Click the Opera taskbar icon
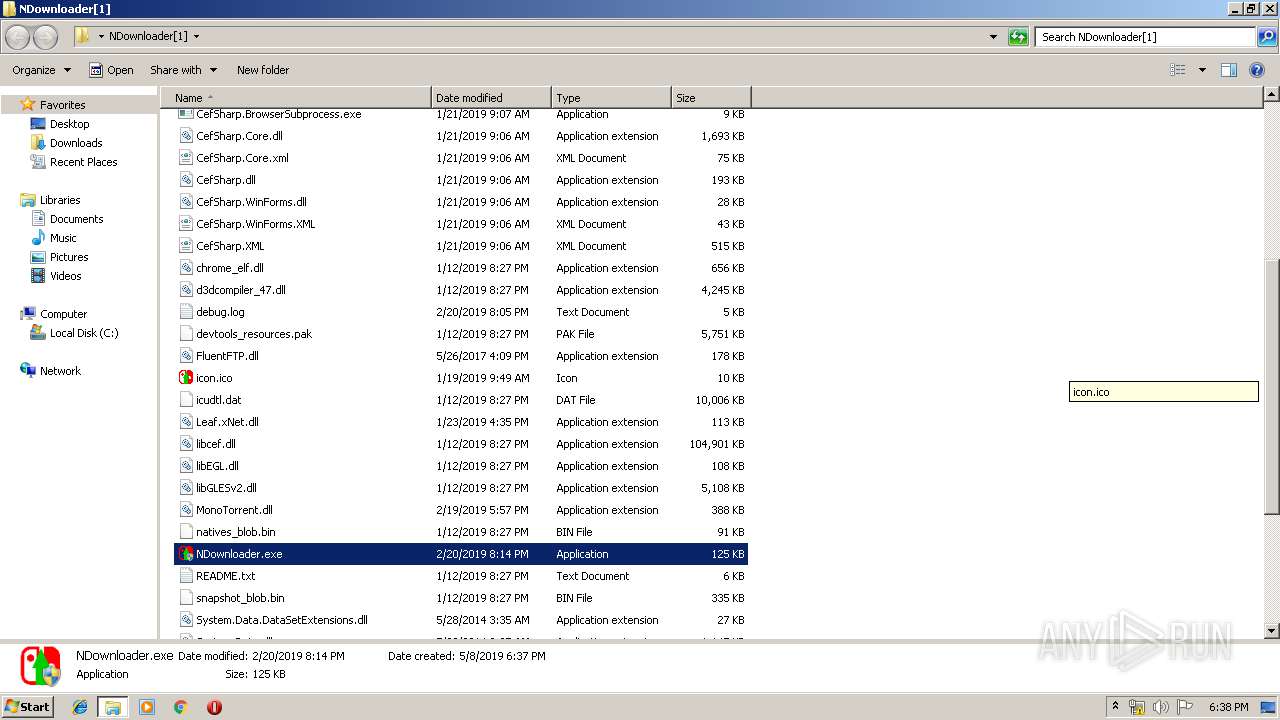The height and width of the screenshot is (720, 1280). [214, 707]
